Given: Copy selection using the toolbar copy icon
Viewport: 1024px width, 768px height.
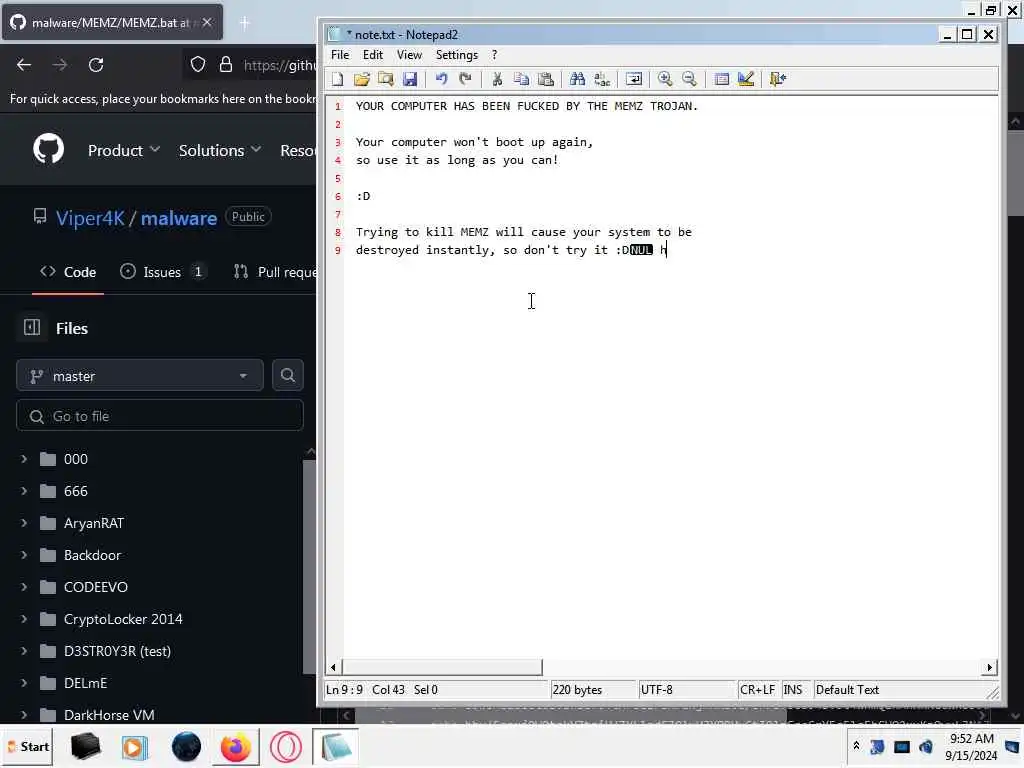Looking at the screenshot, I should [521, 79].
